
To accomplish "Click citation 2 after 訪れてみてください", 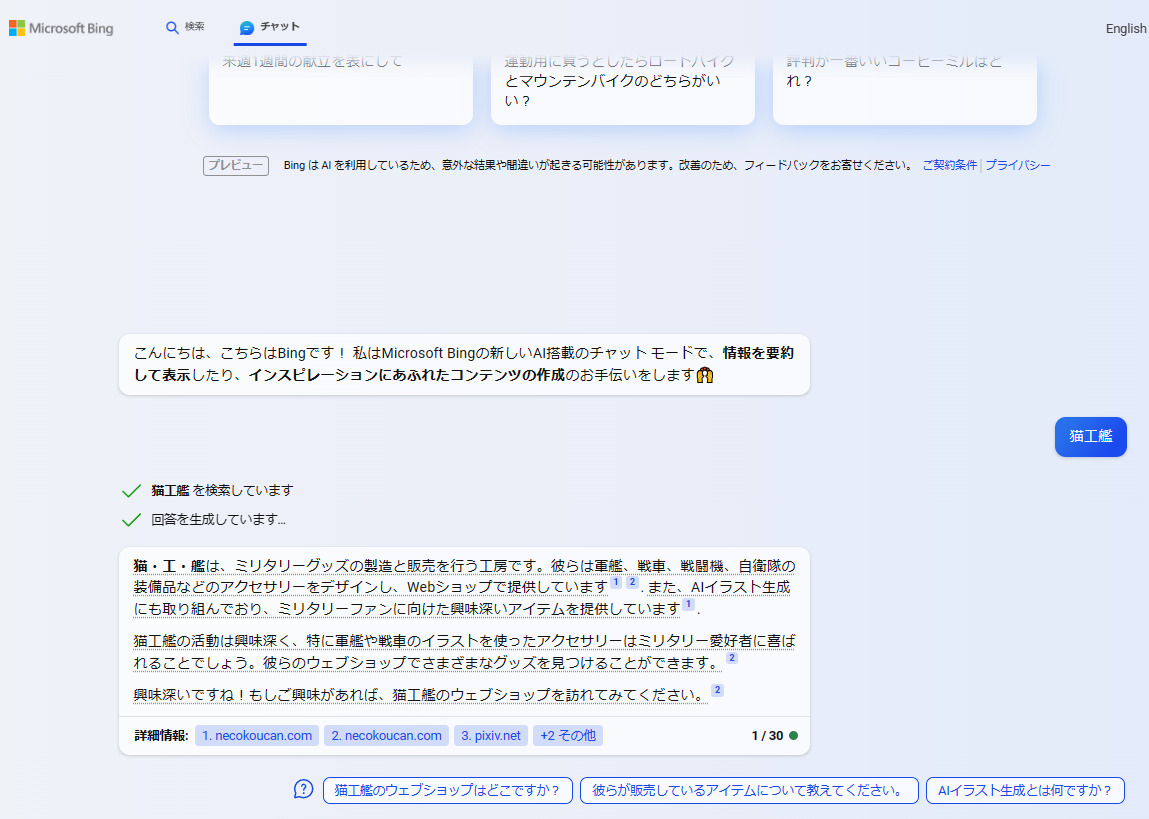I will [x=717, y=690].
